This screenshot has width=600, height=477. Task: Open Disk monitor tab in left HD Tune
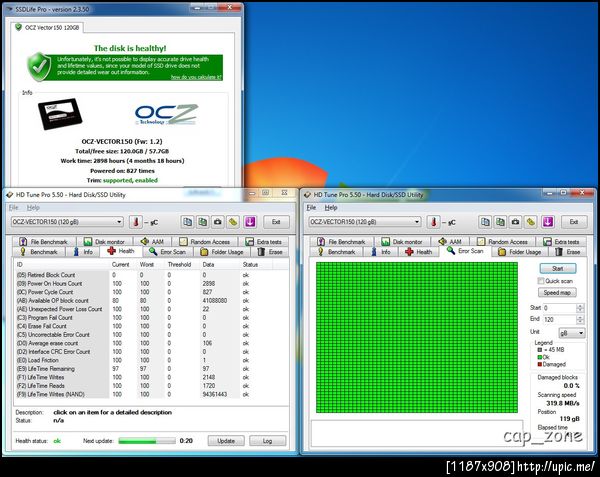(104, 242)
